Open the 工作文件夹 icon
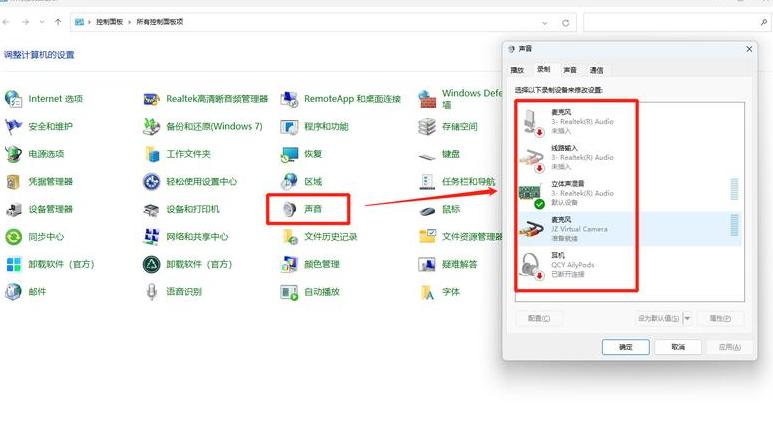Image resolution: width=773 pixels, height=440 pixels. [x=152, y=154]
